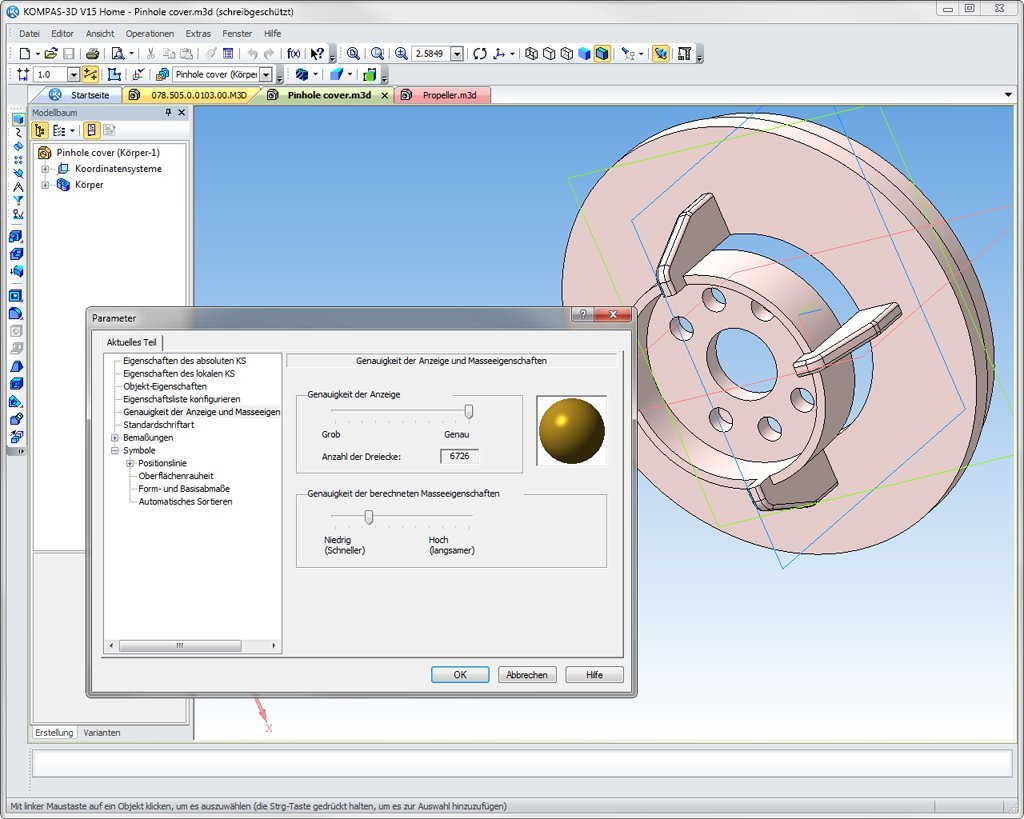Image resolution: width=1024 pixels, height=819 pixels.
Task: Open the 1.0 step value dropdown
Action: [x=73, y=74]
